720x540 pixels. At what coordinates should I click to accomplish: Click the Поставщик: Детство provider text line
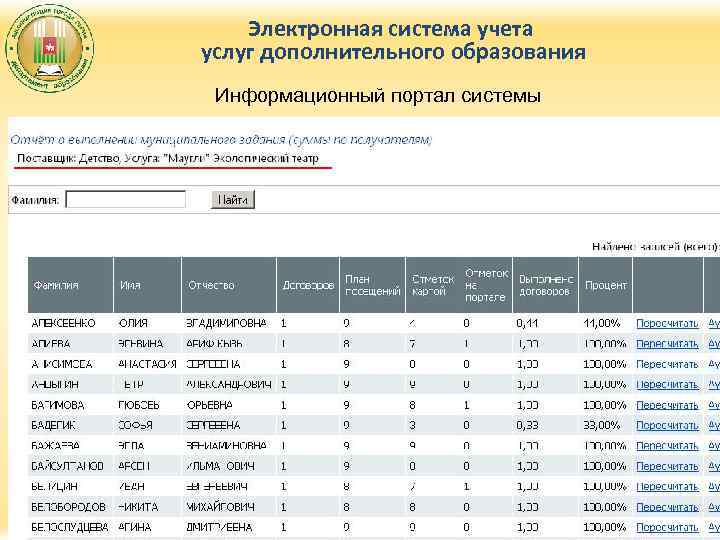pyautogui.click(x=168, y=159)
